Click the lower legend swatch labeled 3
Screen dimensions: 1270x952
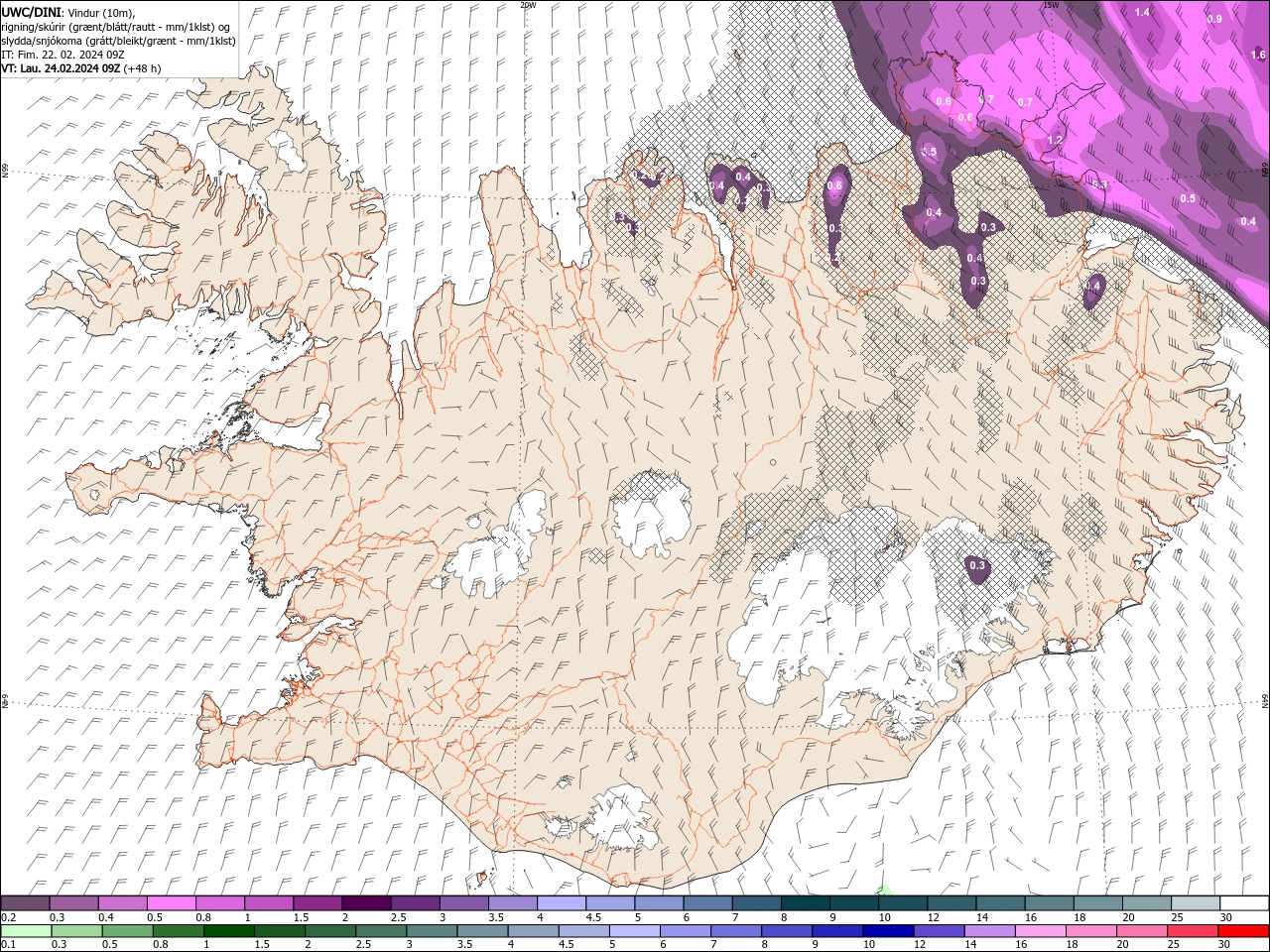tap(432, 931)
